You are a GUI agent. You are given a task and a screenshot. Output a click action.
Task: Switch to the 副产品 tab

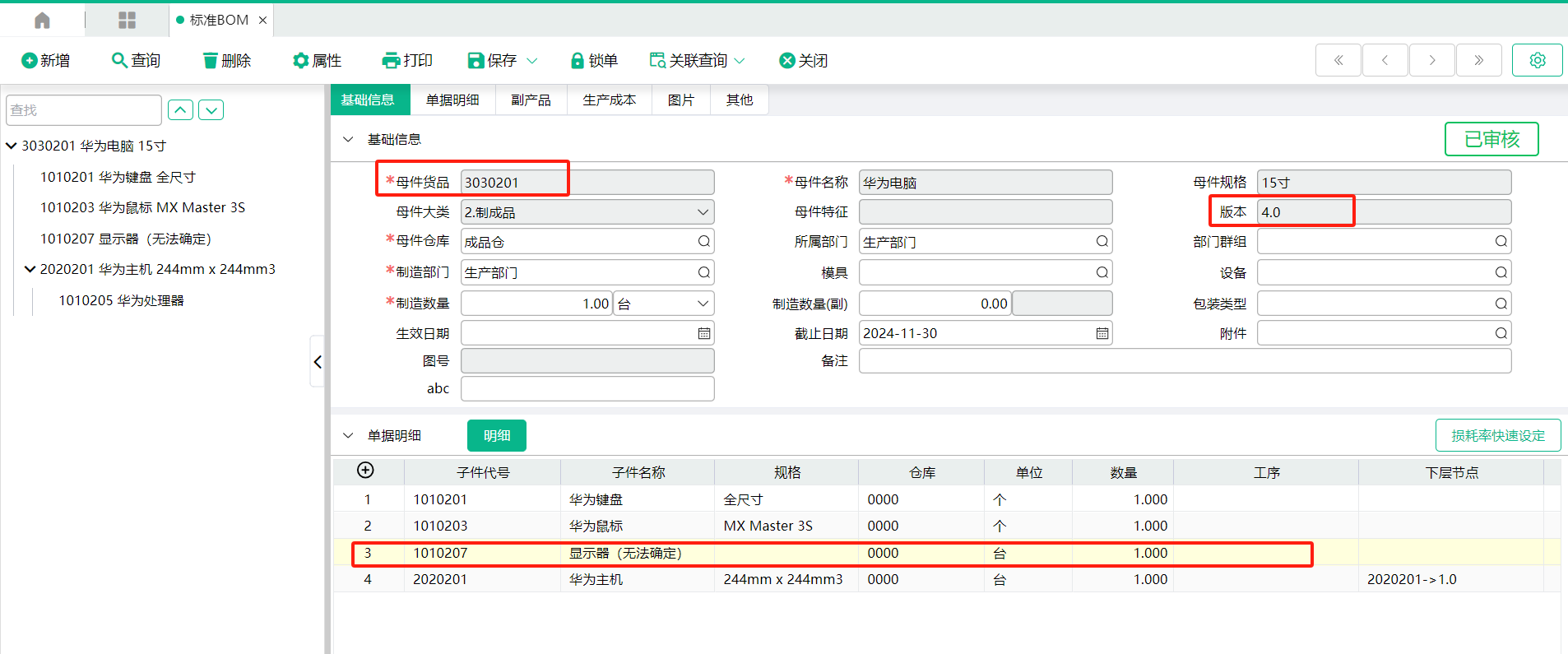pos(531,100)
